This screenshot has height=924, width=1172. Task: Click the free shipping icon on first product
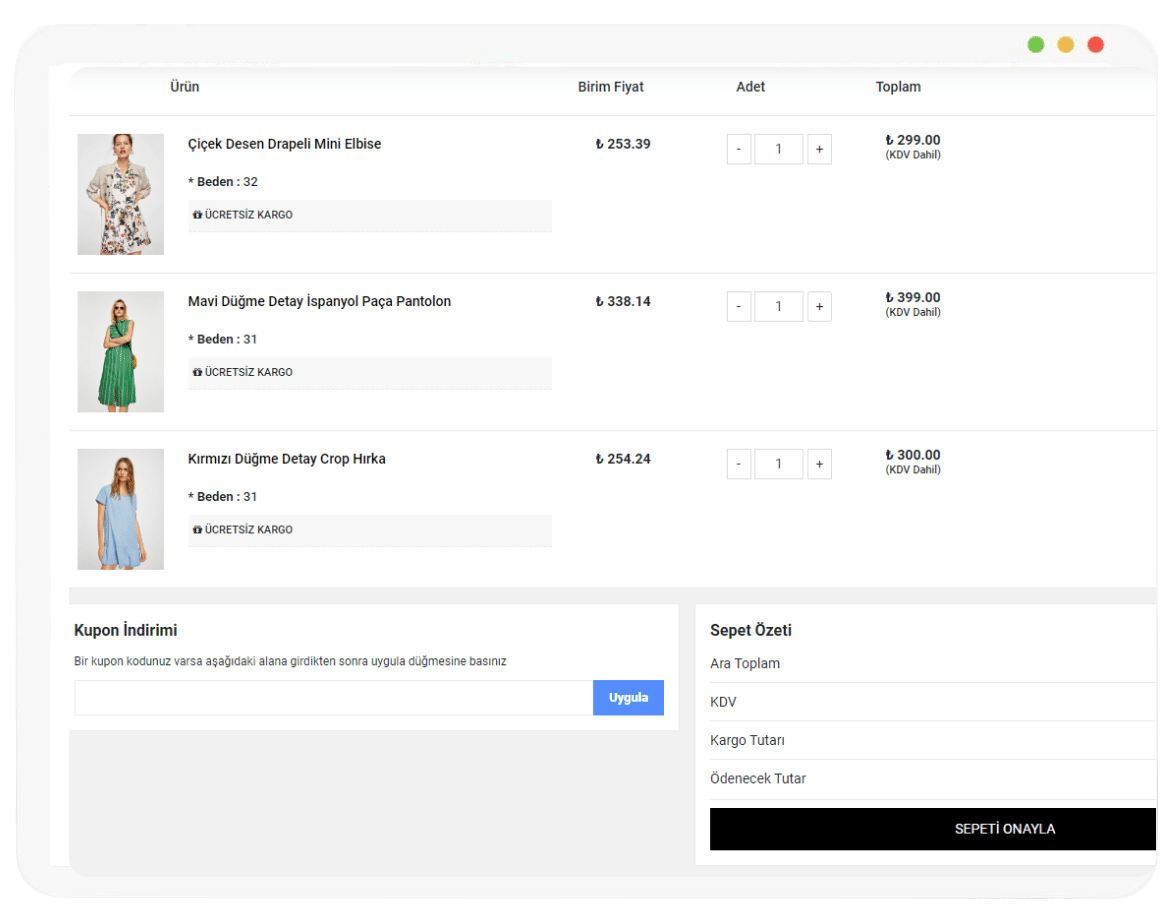coord(197,215)
